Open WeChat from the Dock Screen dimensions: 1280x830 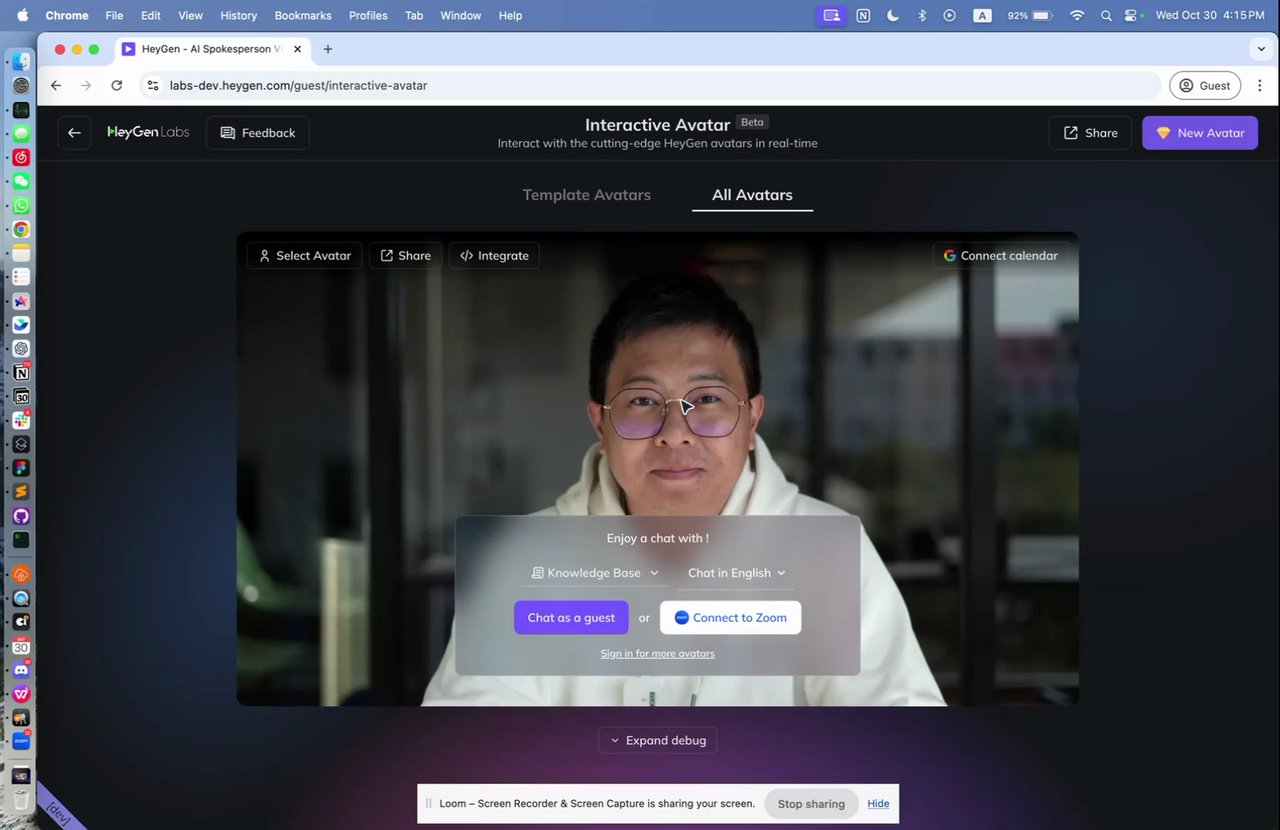tap(21, 182)
